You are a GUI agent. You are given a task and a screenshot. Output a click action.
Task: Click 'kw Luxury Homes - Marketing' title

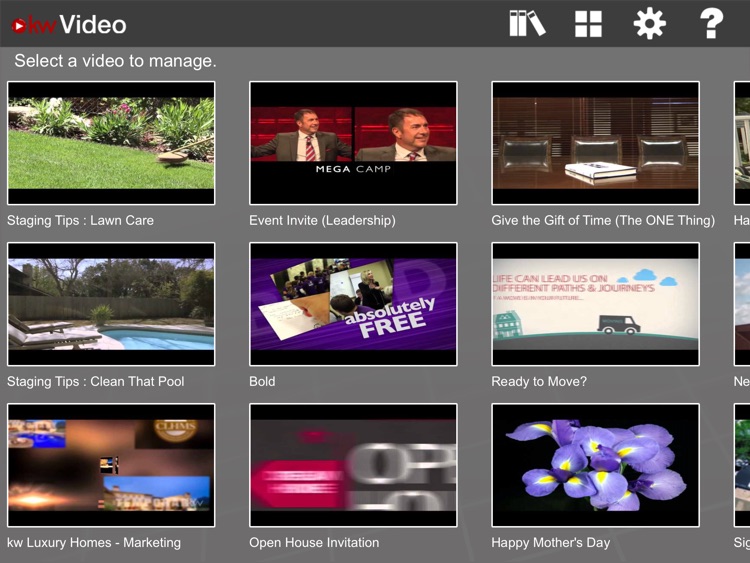click(x=94, y=542)
